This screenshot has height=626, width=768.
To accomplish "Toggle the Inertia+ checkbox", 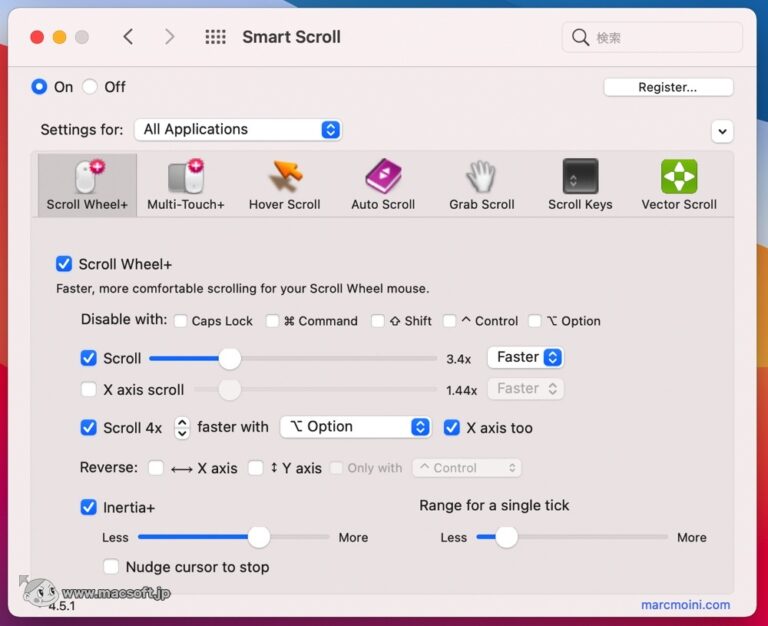I will (89, 507).
